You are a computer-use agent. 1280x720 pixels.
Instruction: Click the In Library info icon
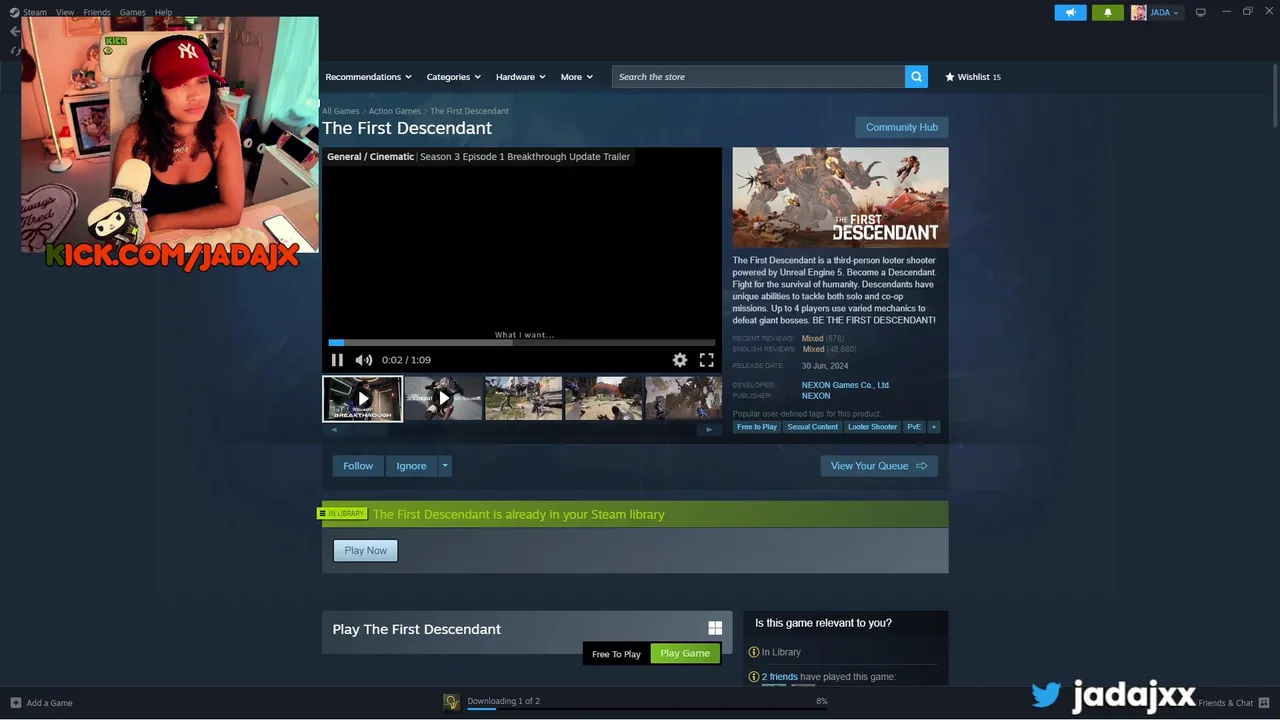point(754,652)
